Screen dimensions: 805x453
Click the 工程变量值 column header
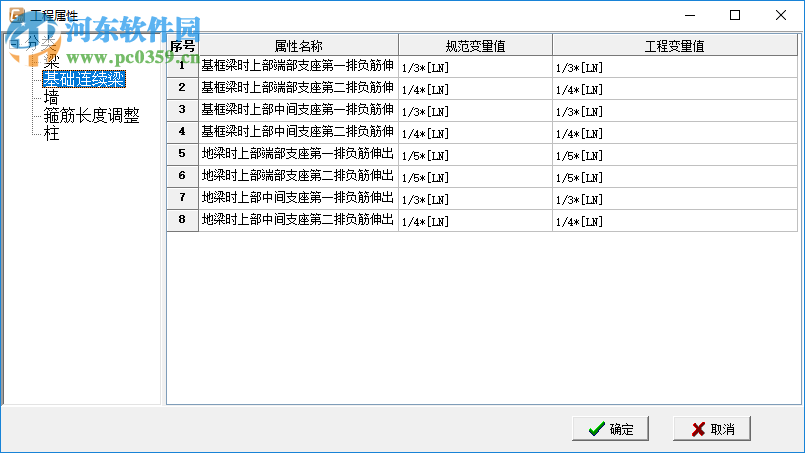pos(675,46)
